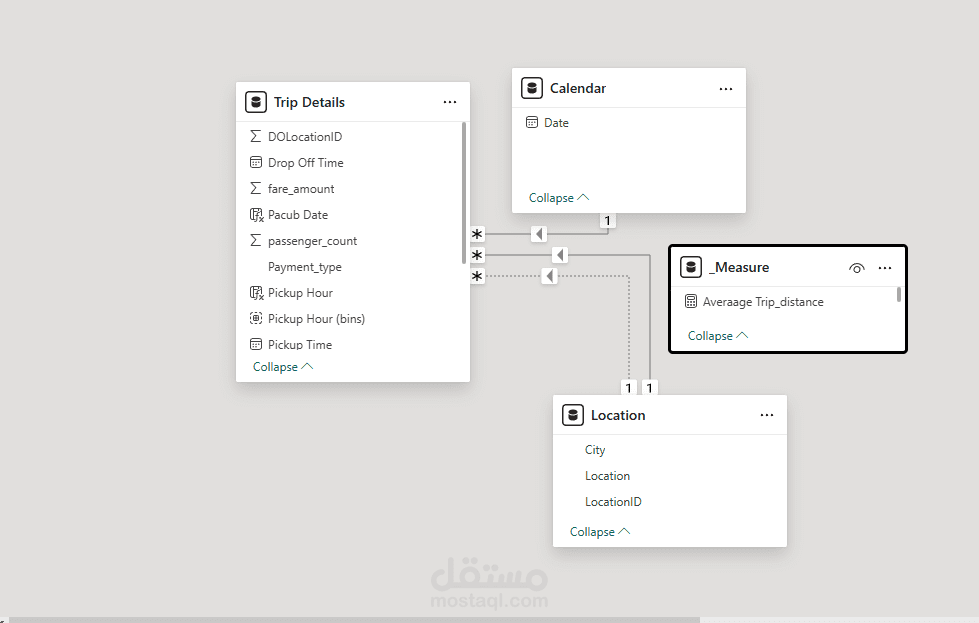This screenshot has width=979, height=623.
Task: Click the _Measure table database icon
Action: [690, 267]
